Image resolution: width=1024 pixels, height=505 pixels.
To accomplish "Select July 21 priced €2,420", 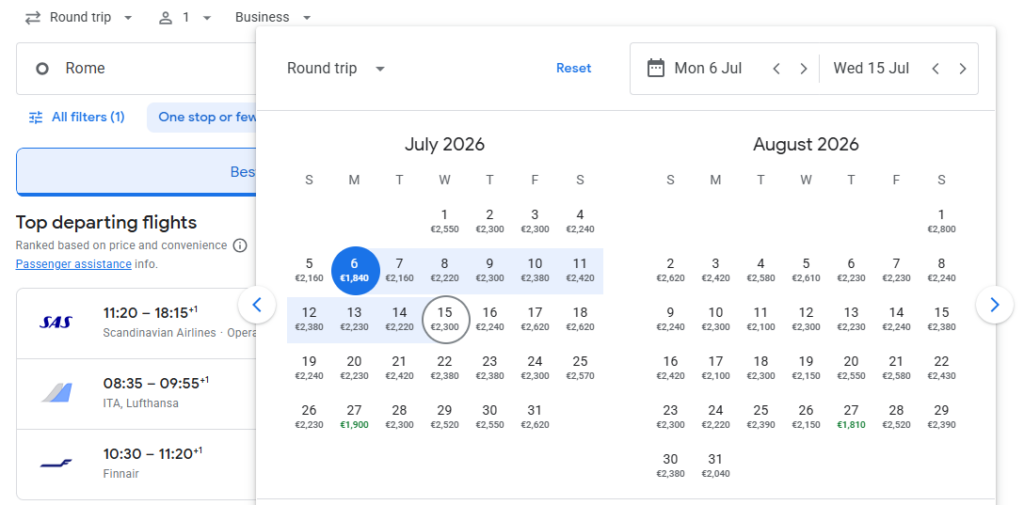I will click(400, 368).
